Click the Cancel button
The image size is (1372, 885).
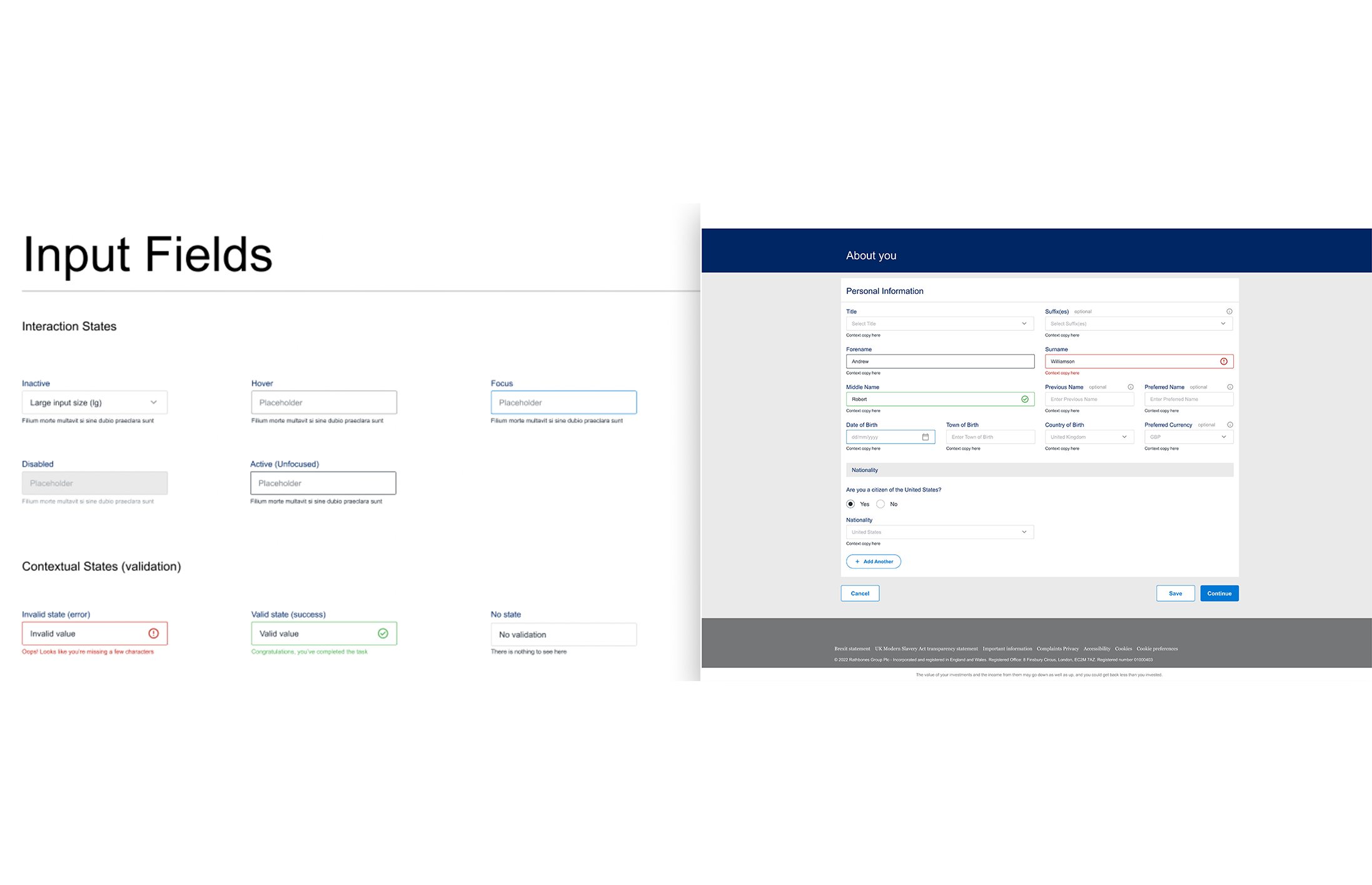(x=859, y=594)
